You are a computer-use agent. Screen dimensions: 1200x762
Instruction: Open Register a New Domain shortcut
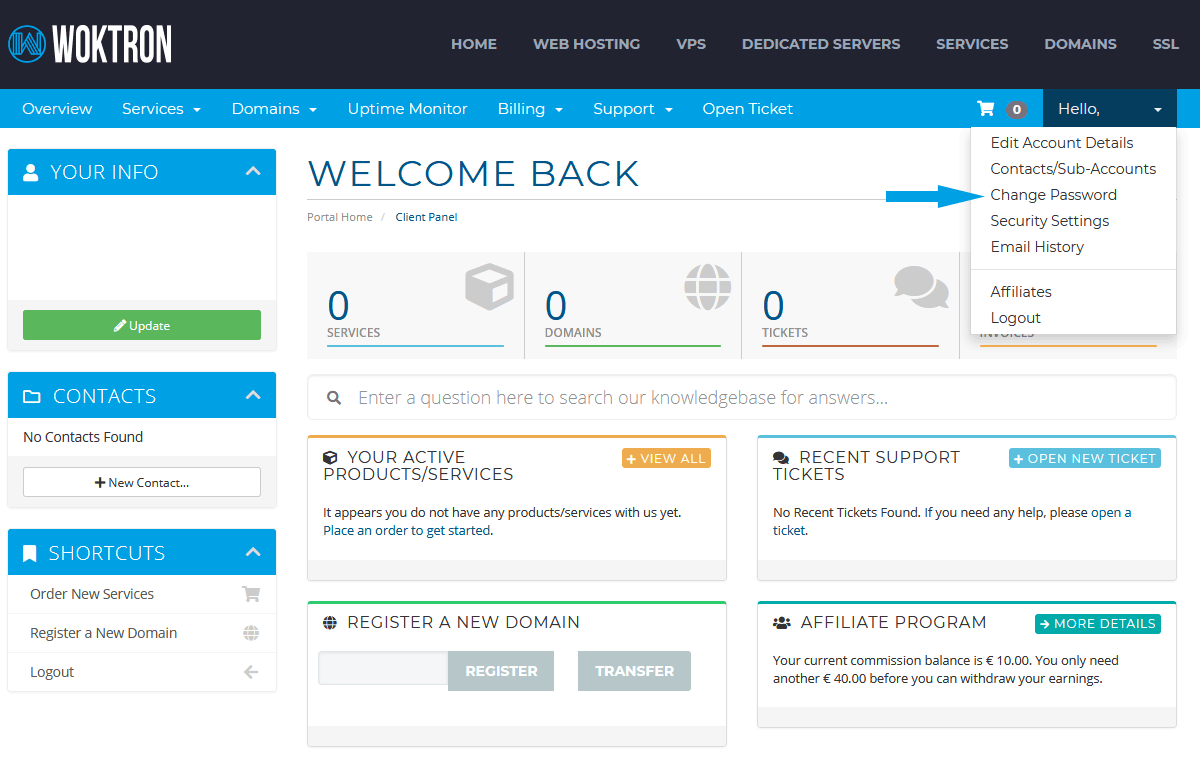coord(142,633)
